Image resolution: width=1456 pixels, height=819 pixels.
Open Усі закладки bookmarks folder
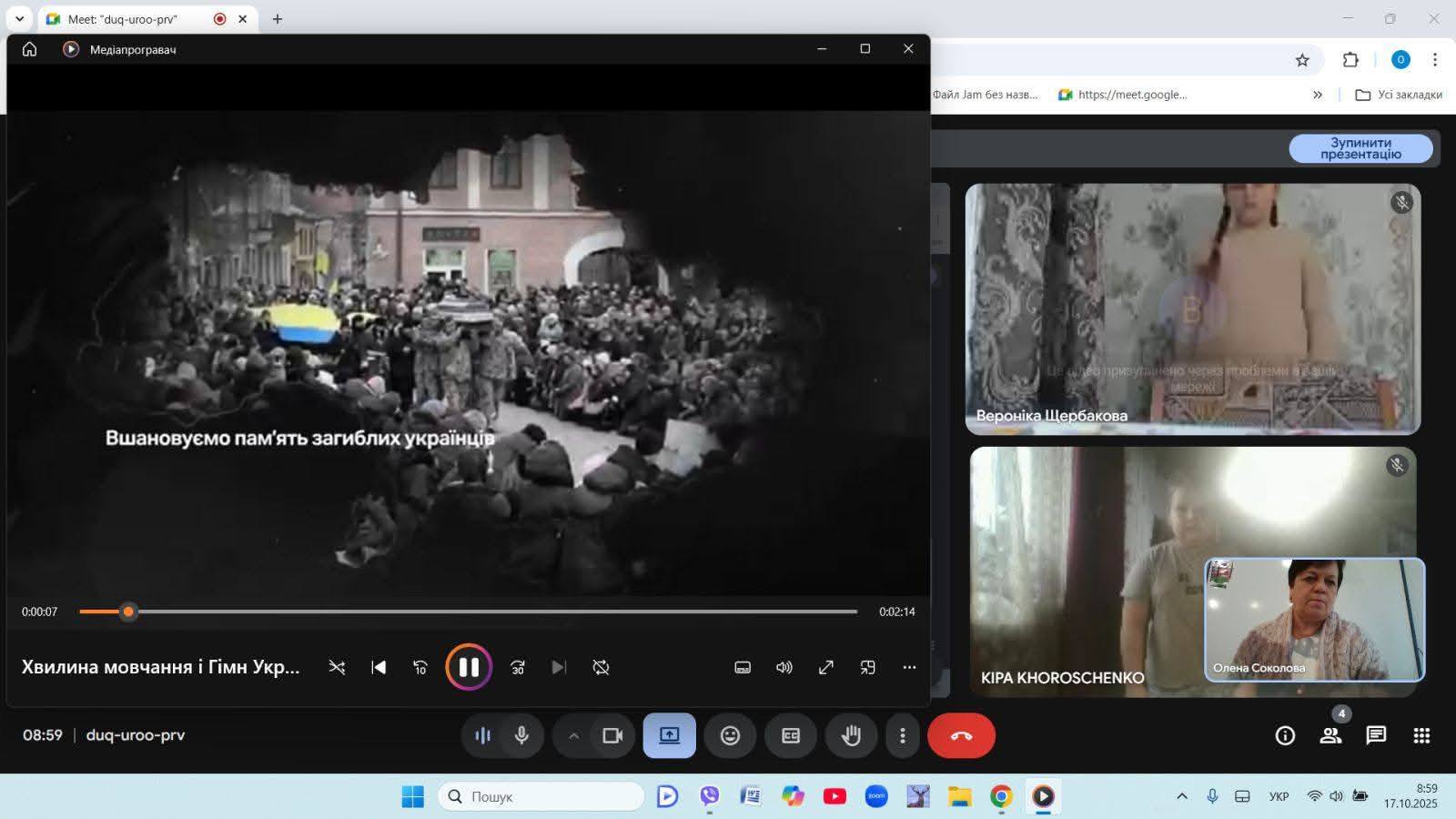(x=1399, y=95)
